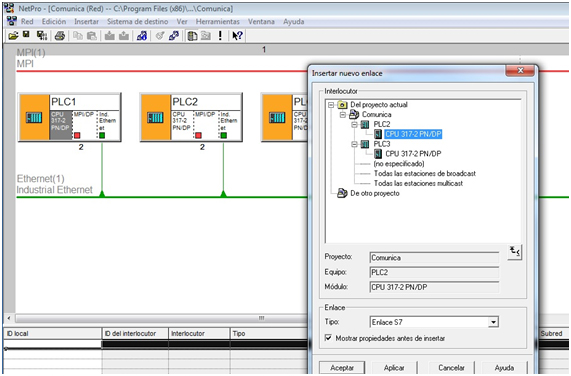Click the Copy toolbar icon

[x=78, y=36]
